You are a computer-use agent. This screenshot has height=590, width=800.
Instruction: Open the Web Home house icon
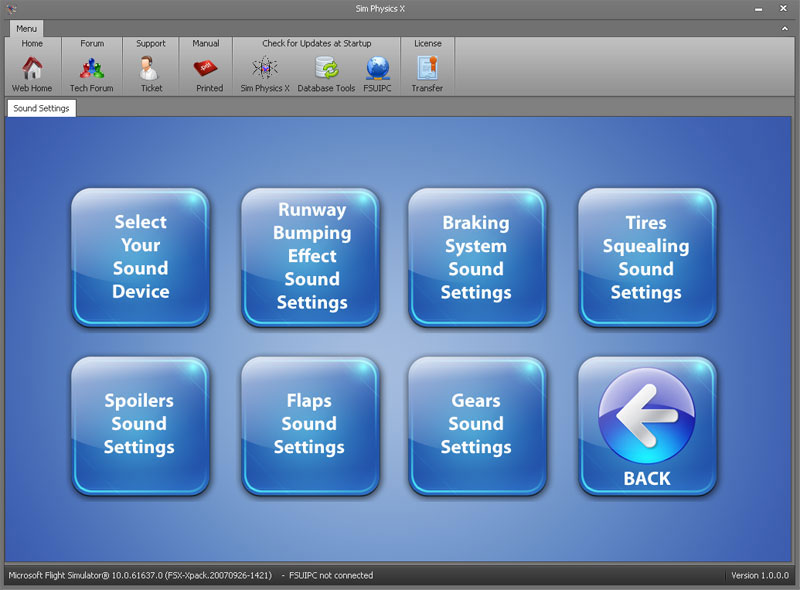coord(32,68)
